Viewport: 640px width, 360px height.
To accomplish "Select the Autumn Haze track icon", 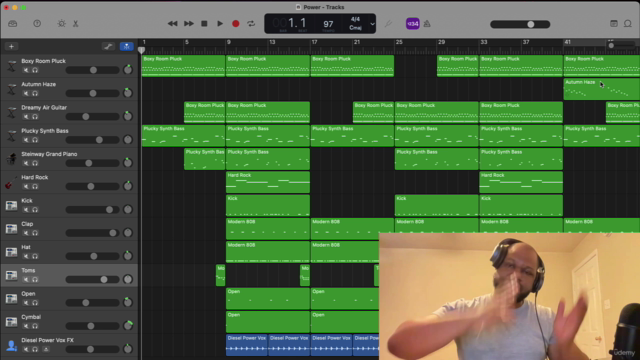I will (x=11, y=89).
